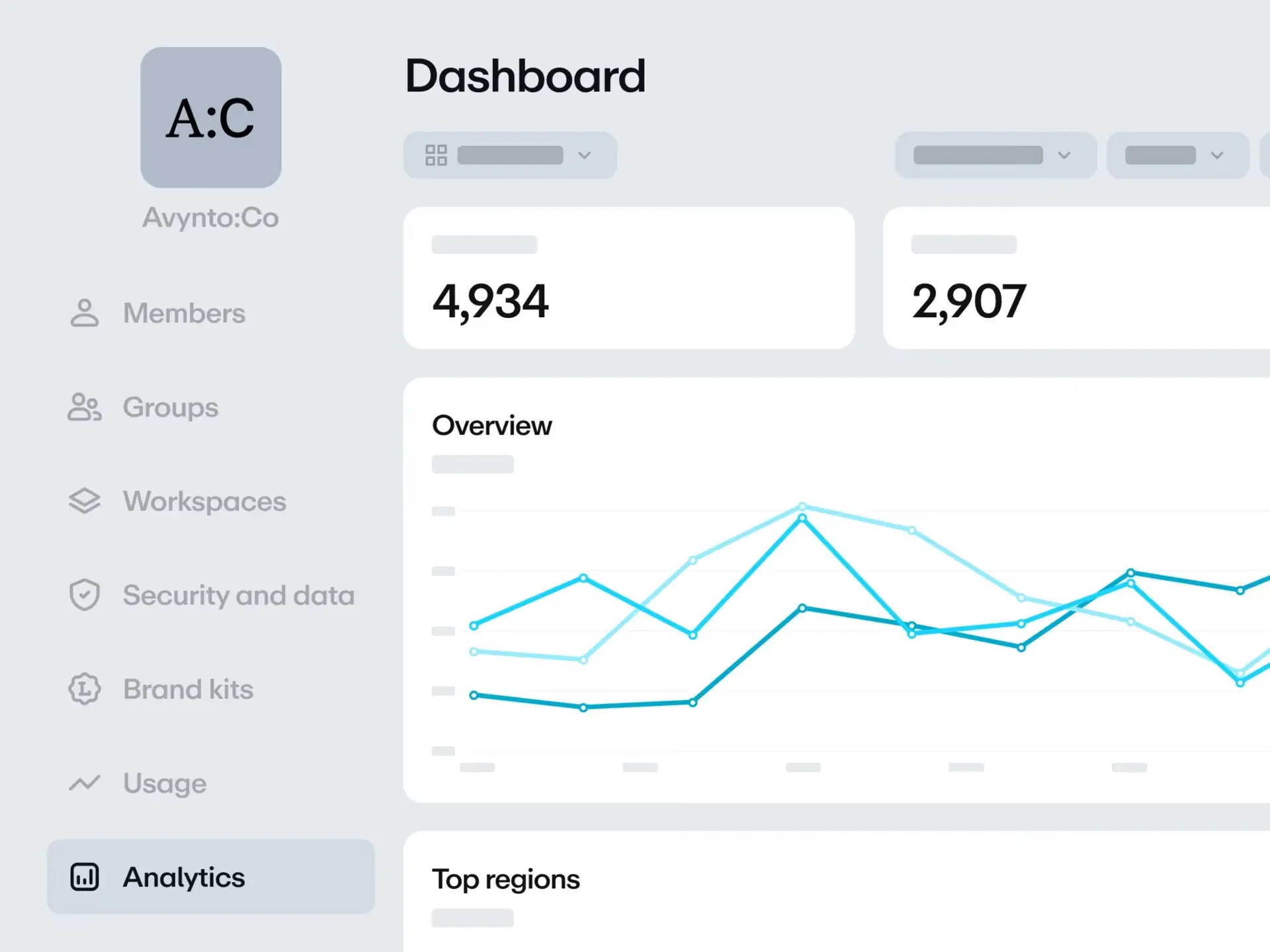Open the wide filter dropdown at right
The image size is (1270, 952).
[x=995, y=155]
